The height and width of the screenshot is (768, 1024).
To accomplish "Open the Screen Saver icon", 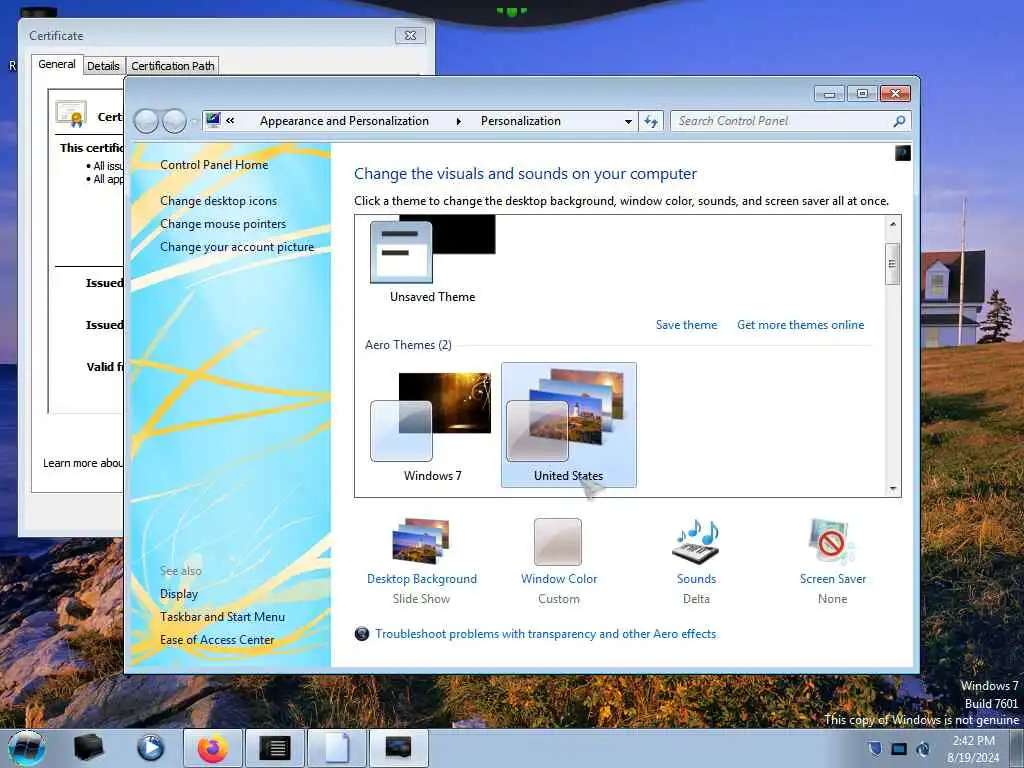I will [x=831, y=541].
